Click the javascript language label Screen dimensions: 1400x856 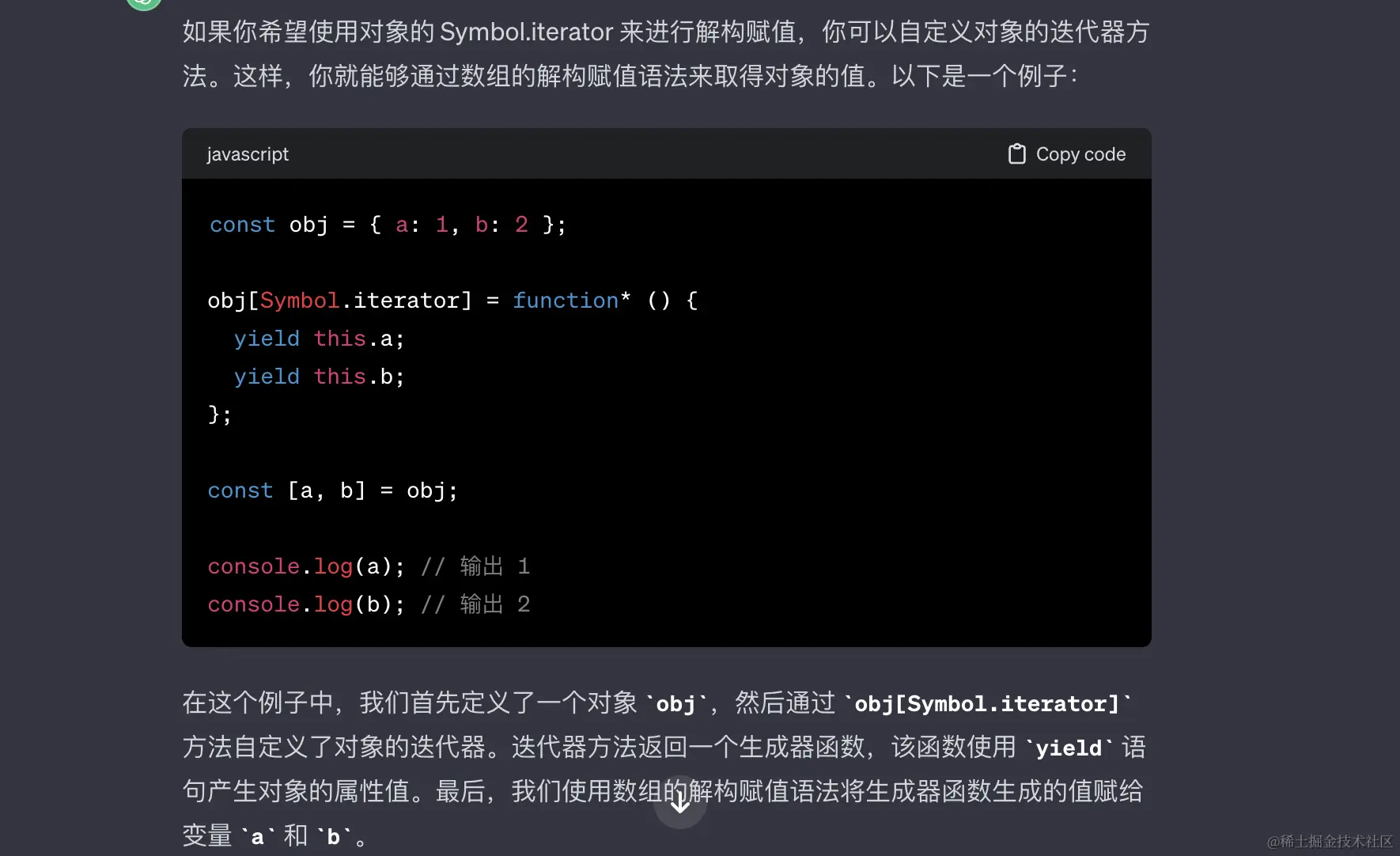(x=248, y=154)
